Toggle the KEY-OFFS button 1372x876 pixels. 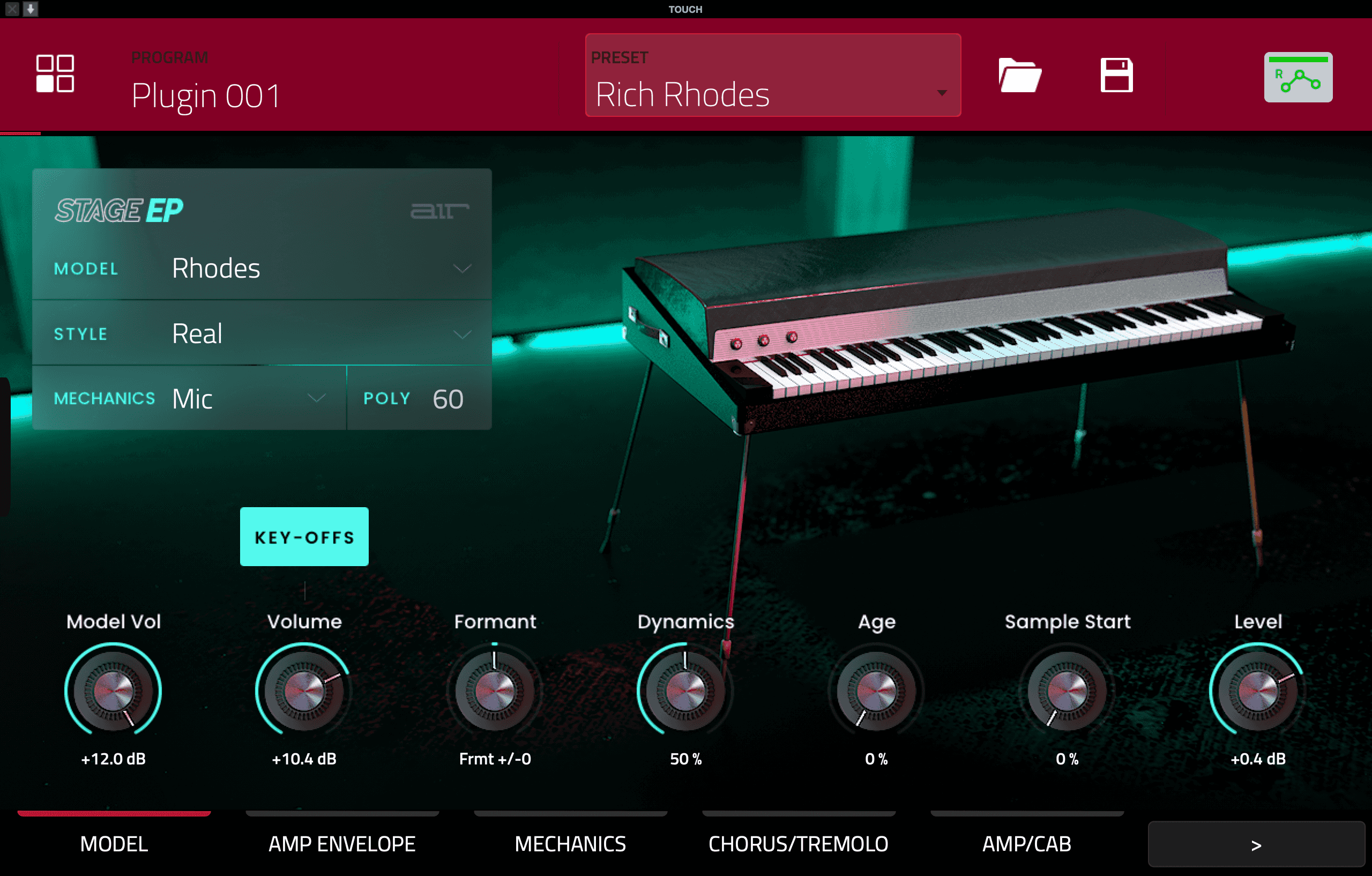coord(304,536)
